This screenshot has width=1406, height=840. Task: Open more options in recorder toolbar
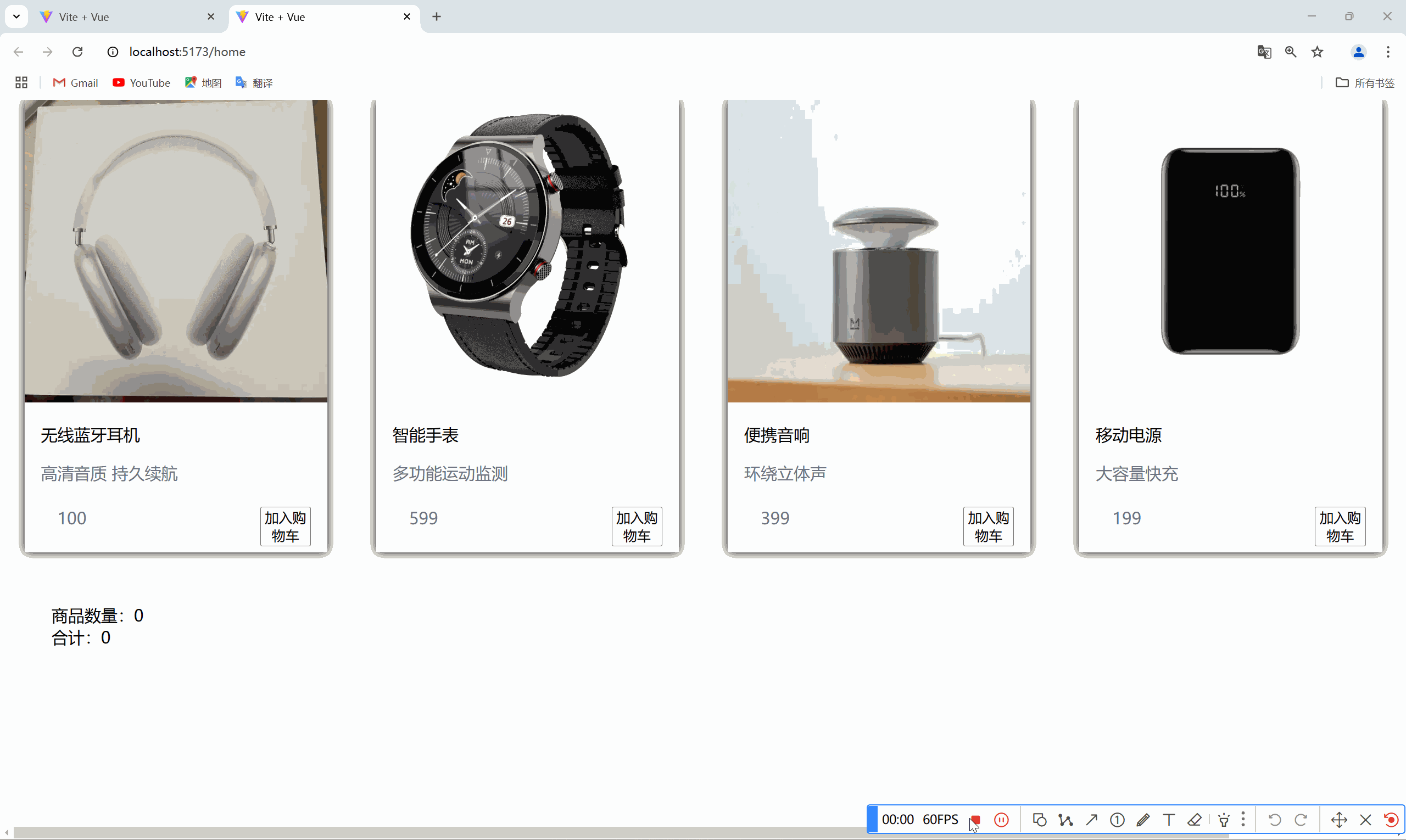tap(1243, 820)
